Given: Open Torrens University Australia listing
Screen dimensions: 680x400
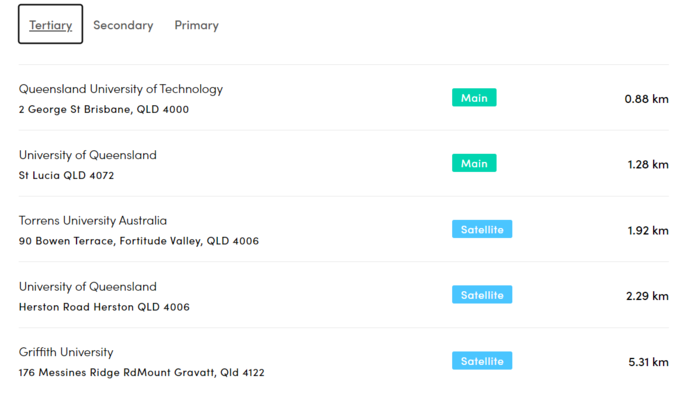Looking at the screenshot, I should (93, 220).
